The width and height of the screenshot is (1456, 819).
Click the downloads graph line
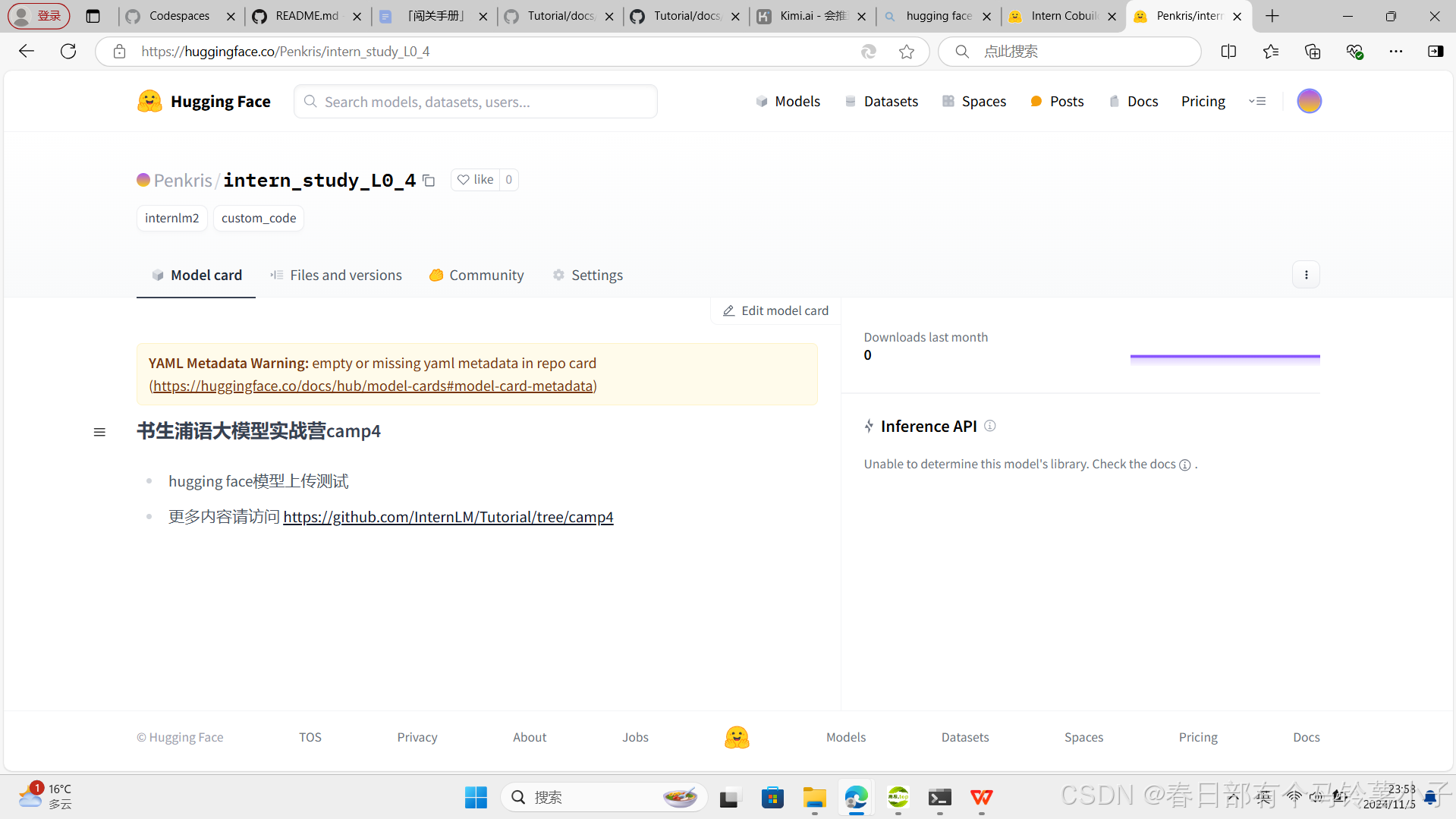(x=1225, y=356)
